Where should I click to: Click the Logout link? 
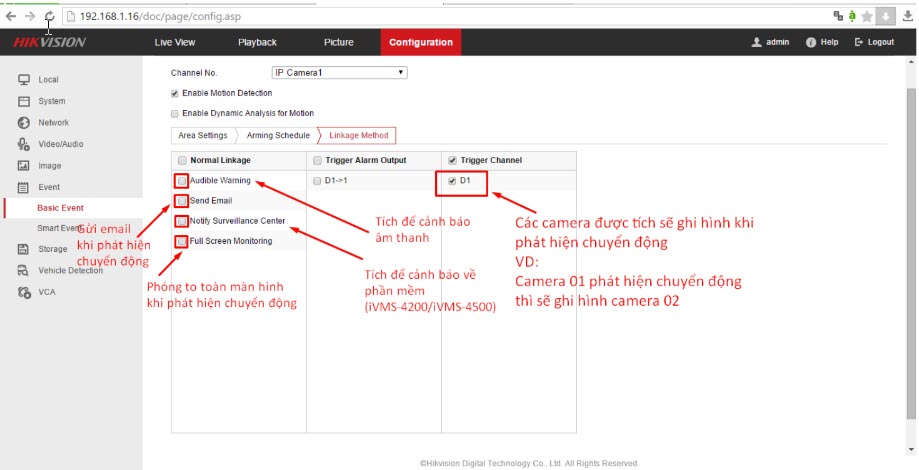pos(874,42)
